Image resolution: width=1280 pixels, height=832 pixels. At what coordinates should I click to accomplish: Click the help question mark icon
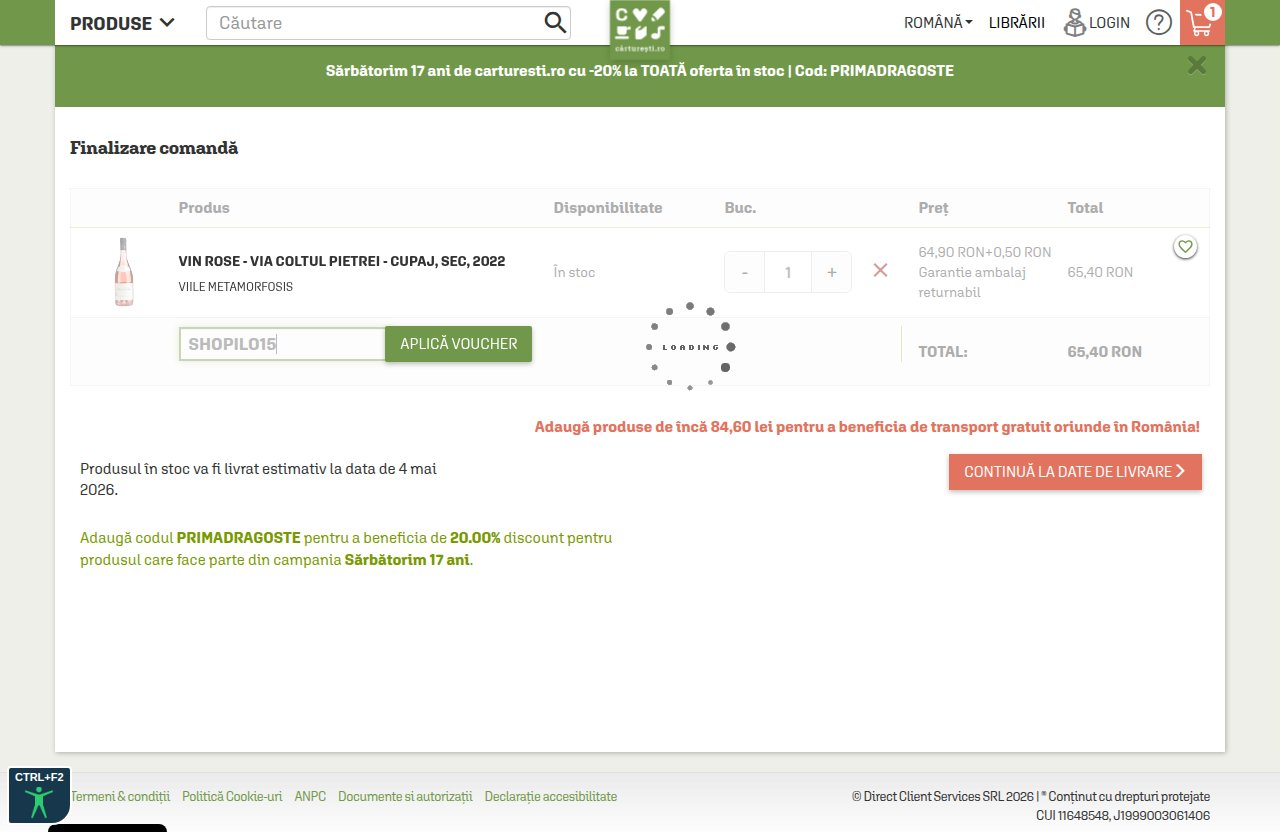tap(1159, 23)
